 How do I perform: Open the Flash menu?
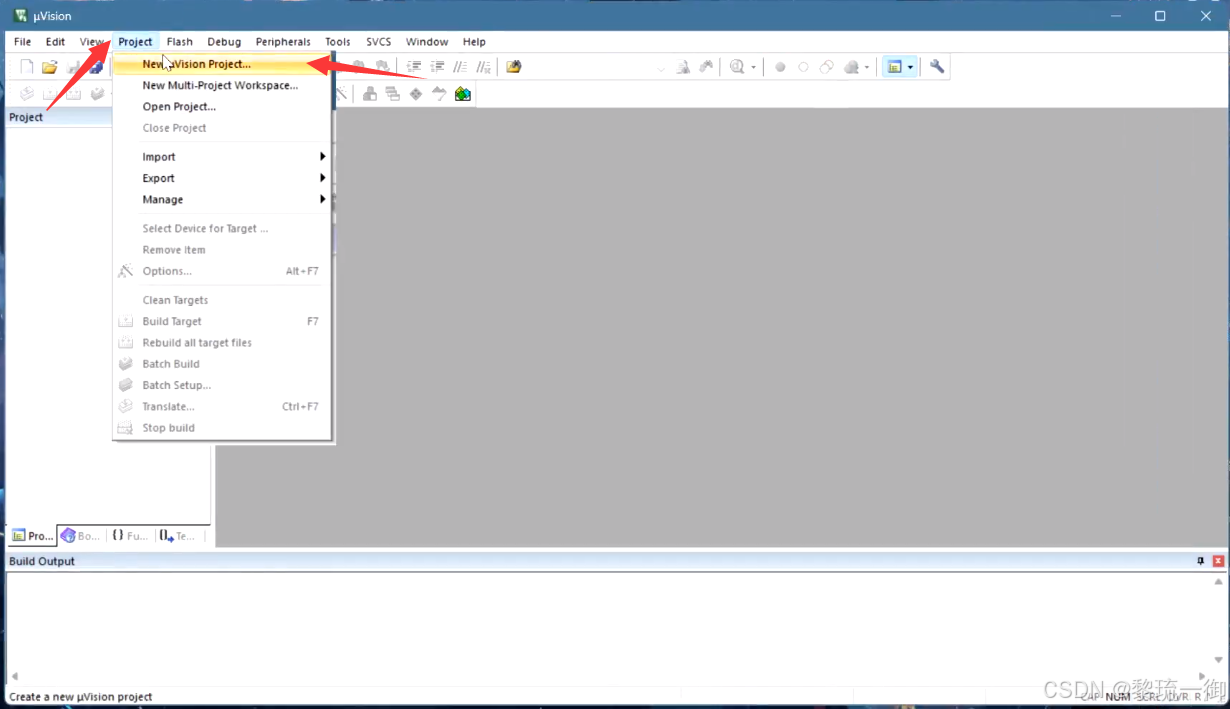180,42
